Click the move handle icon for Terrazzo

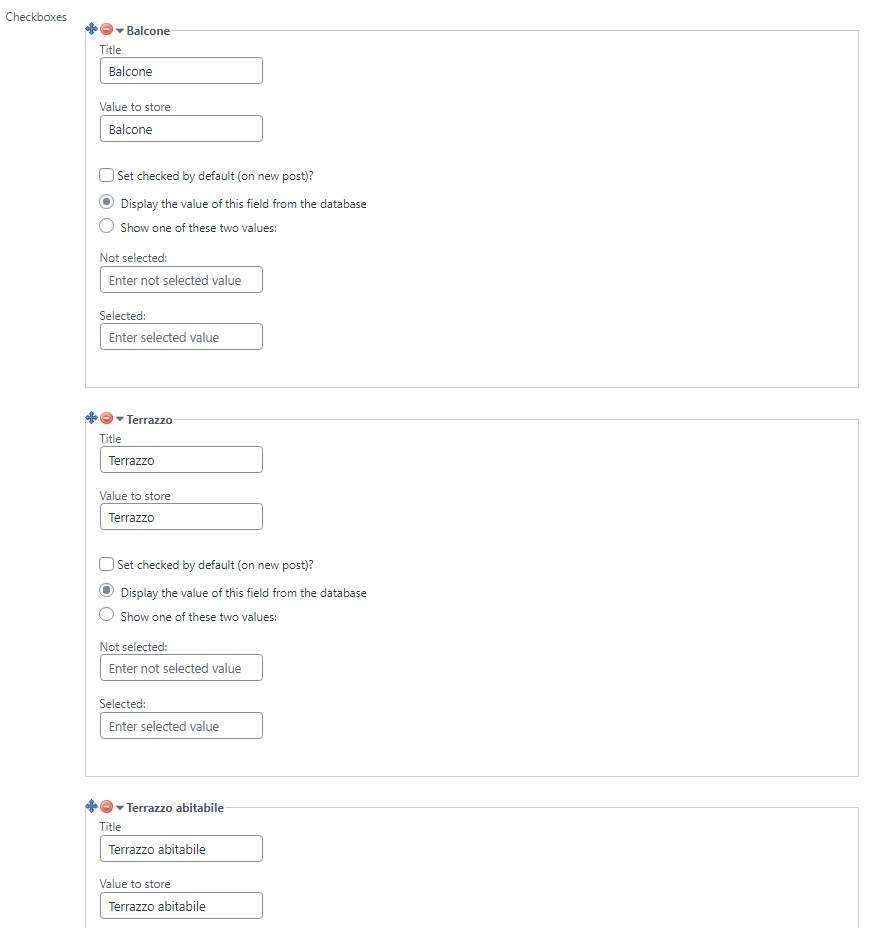91,418
